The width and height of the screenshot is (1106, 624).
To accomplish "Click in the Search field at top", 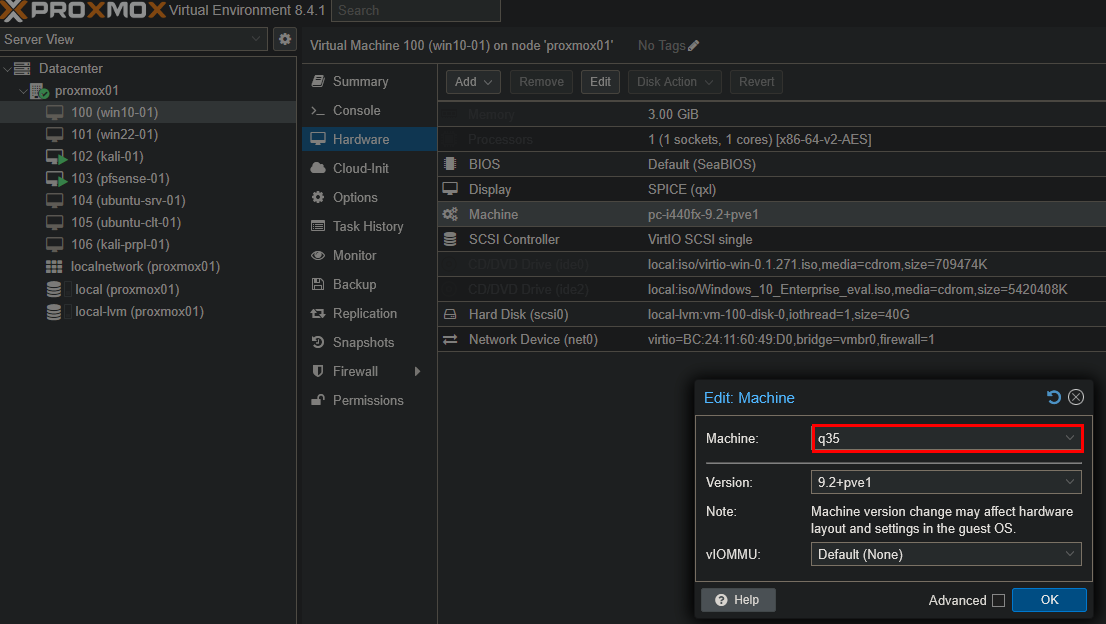I will [415, 11].
